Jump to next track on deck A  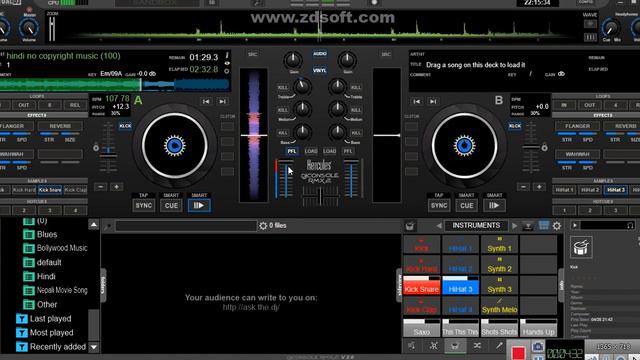click(x=222, y=101)
